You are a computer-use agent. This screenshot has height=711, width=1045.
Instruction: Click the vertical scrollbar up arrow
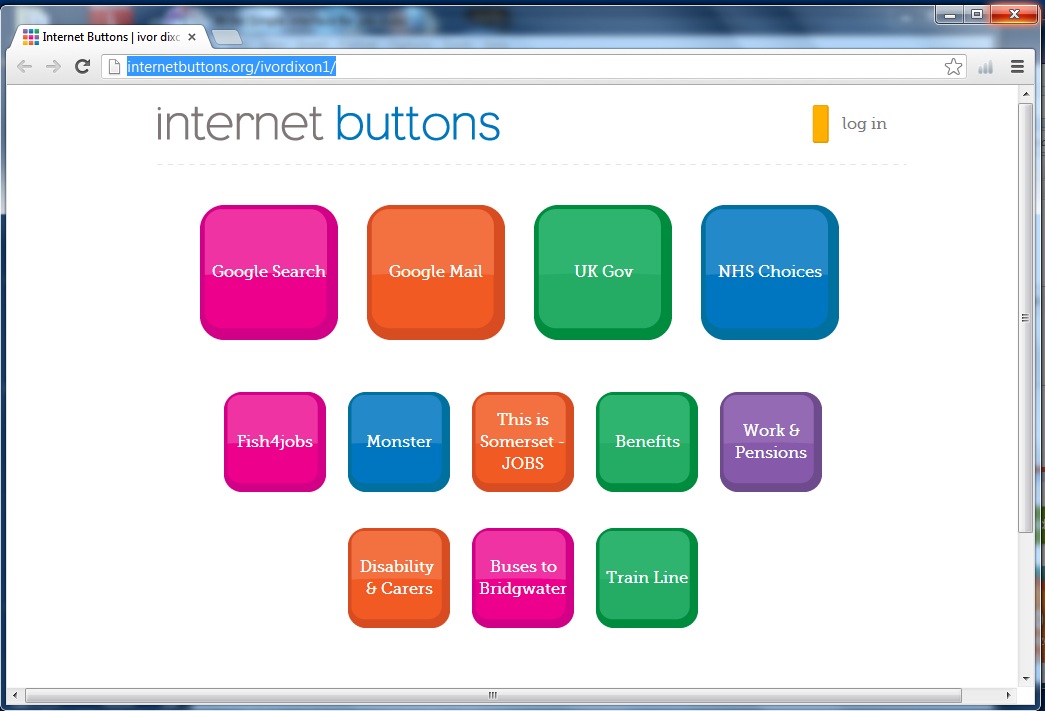tap(1026, 95)
